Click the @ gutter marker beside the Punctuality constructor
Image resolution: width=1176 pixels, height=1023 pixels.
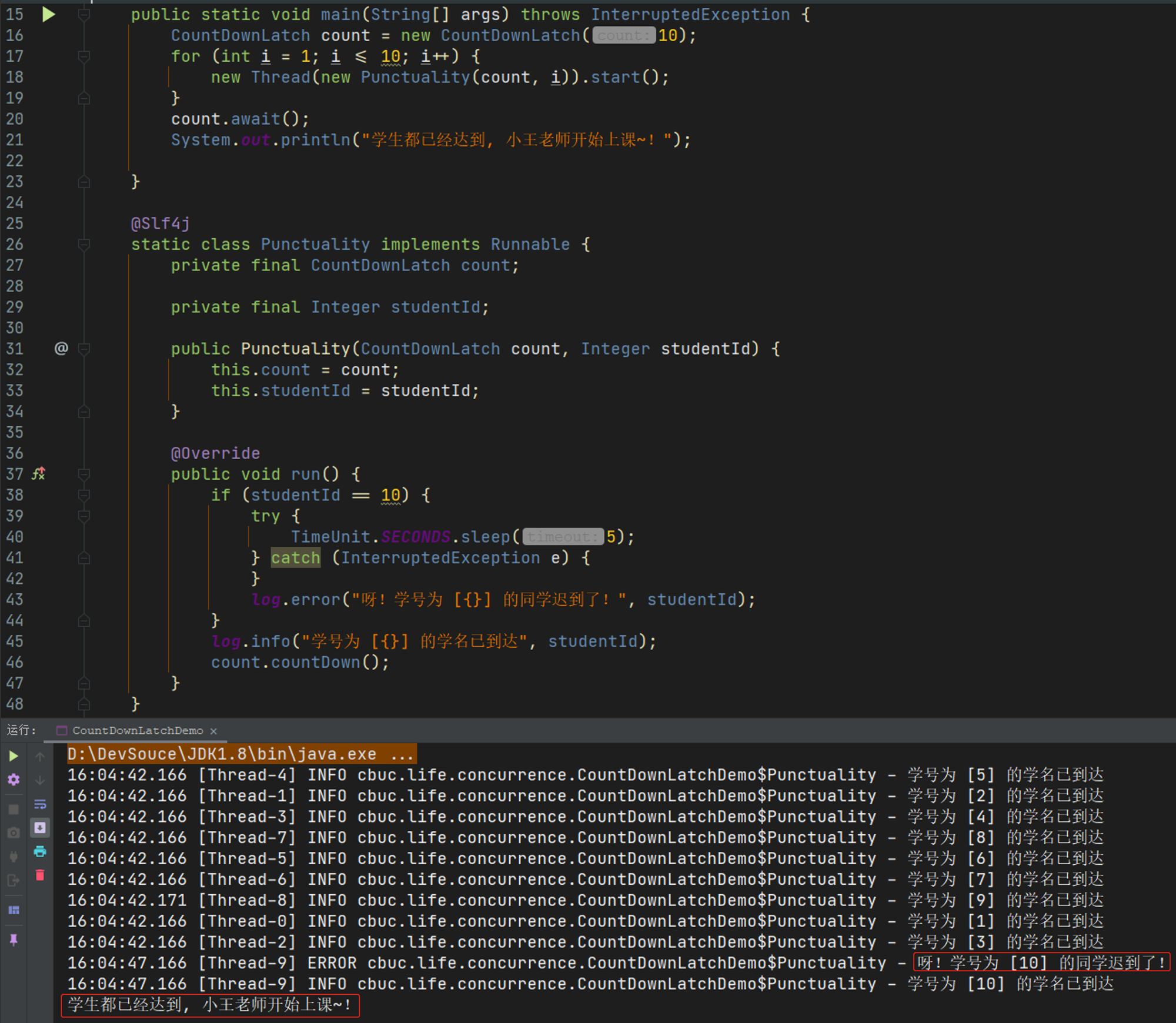tap(61, 349)
